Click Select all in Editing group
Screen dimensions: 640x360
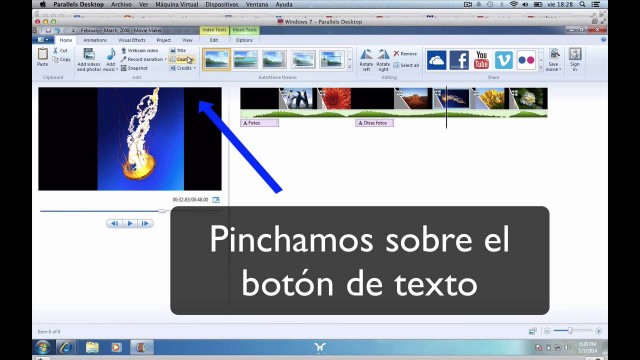406,65
